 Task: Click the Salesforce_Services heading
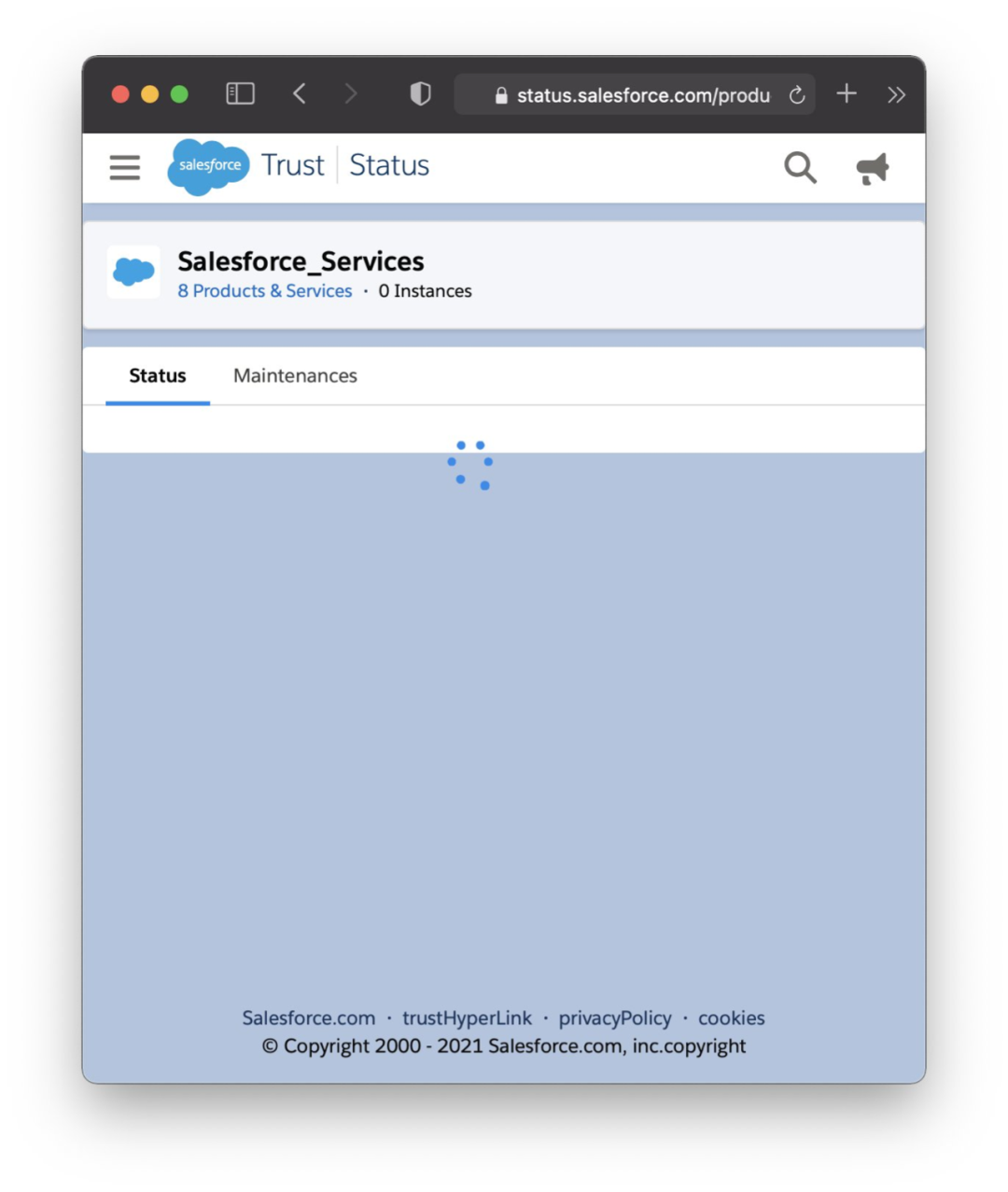301,261
